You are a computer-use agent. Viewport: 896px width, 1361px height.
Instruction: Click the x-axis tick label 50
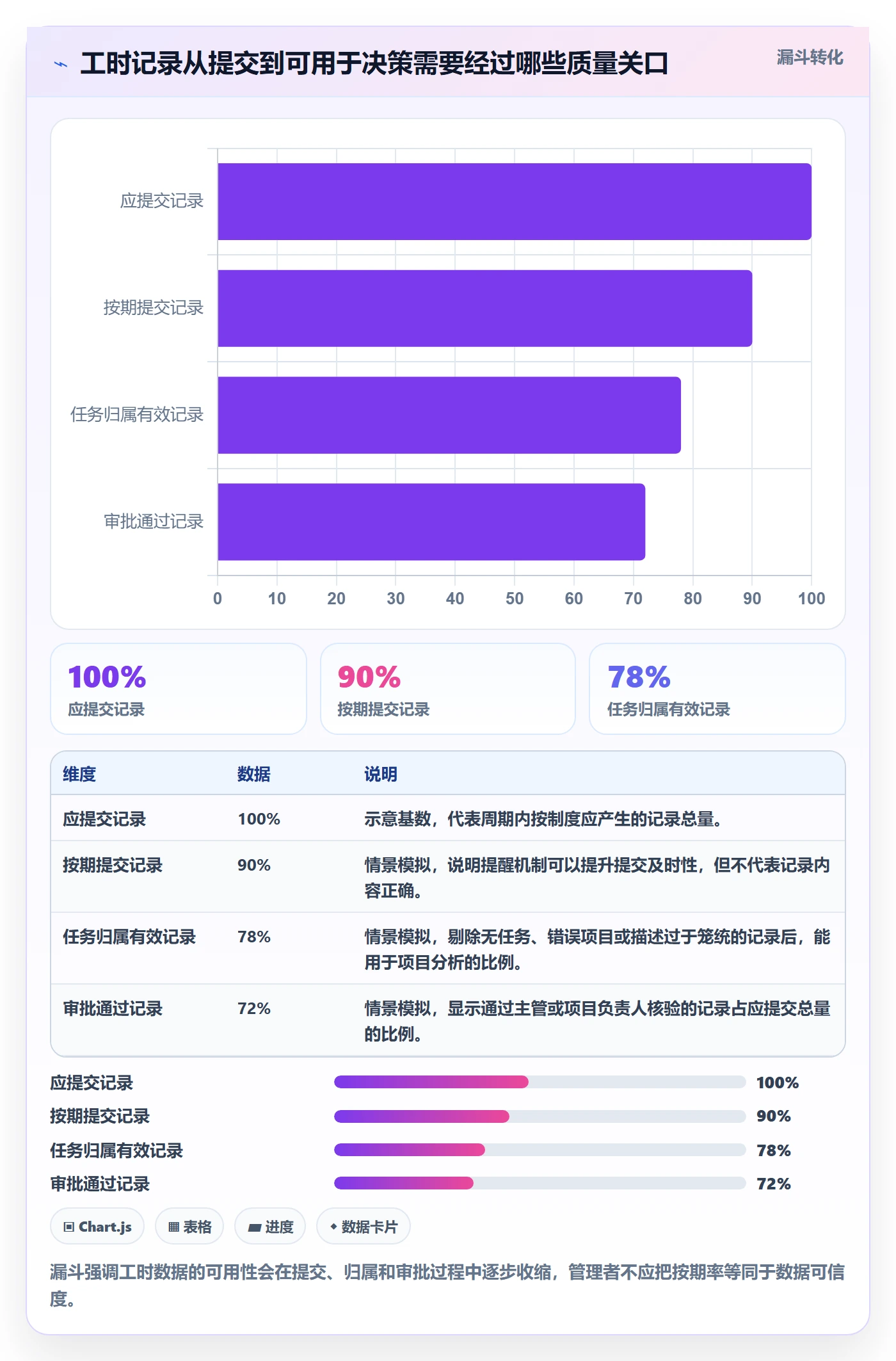tap(515, 599)
